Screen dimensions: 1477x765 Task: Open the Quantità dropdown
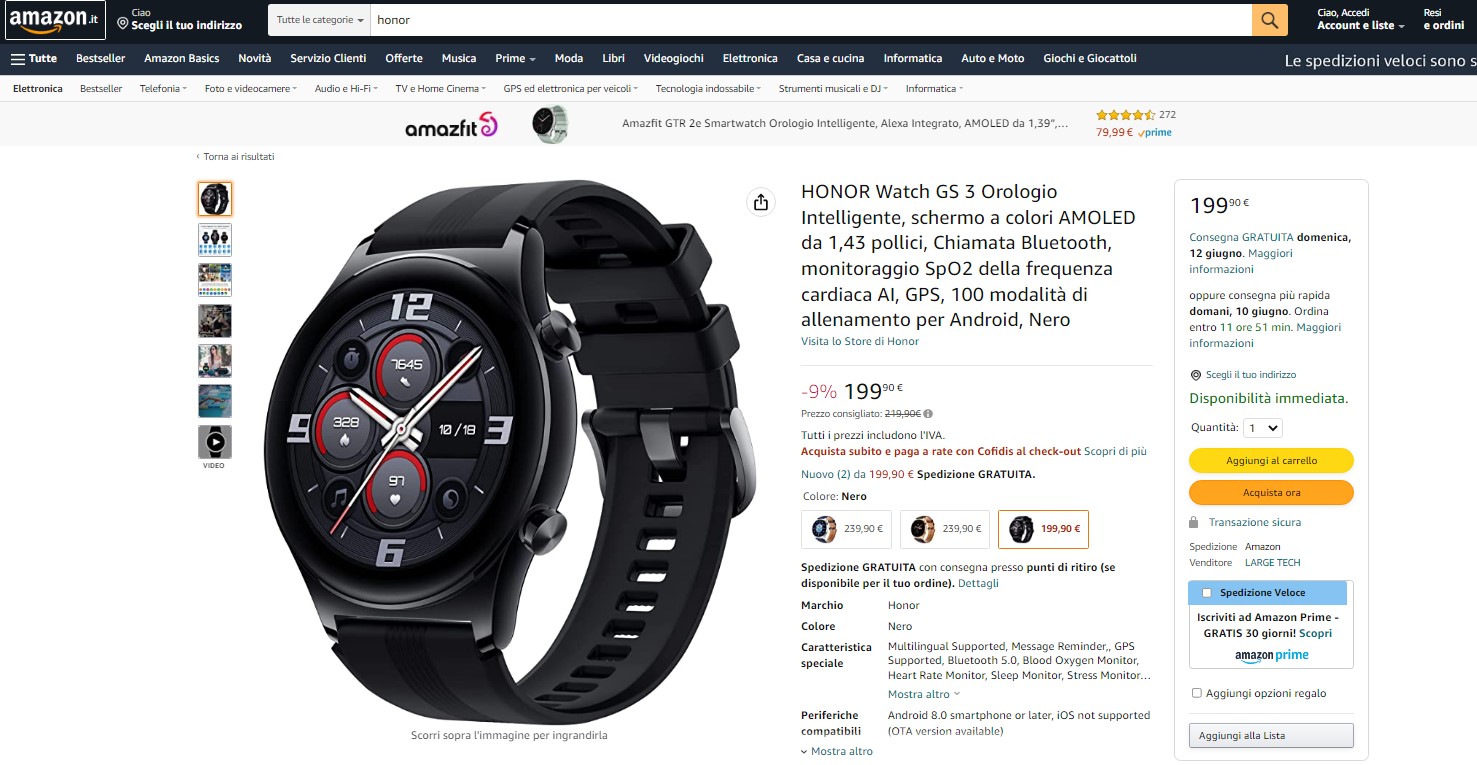(1263, 428)
